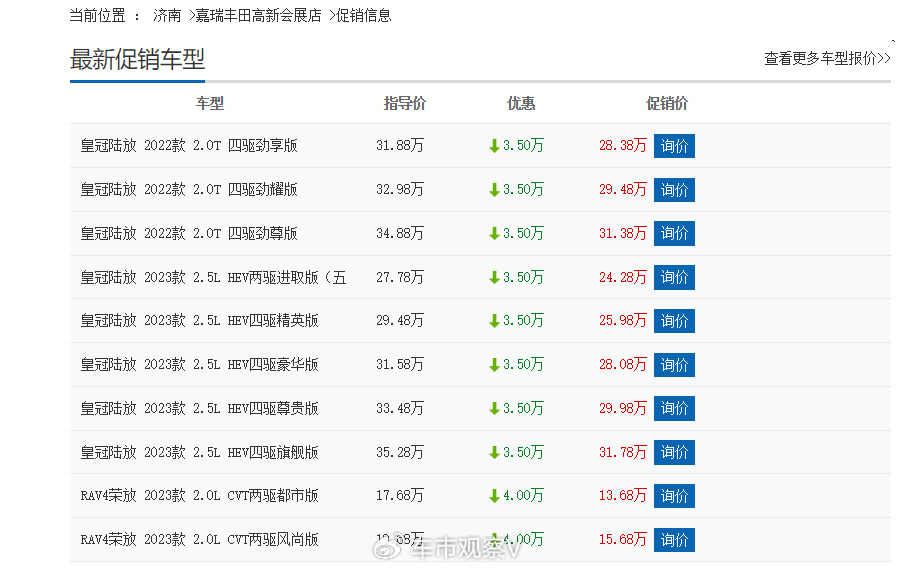Open 皇冠陆放 2022款 2.0T 四驱劲耀版

[189, 190]
